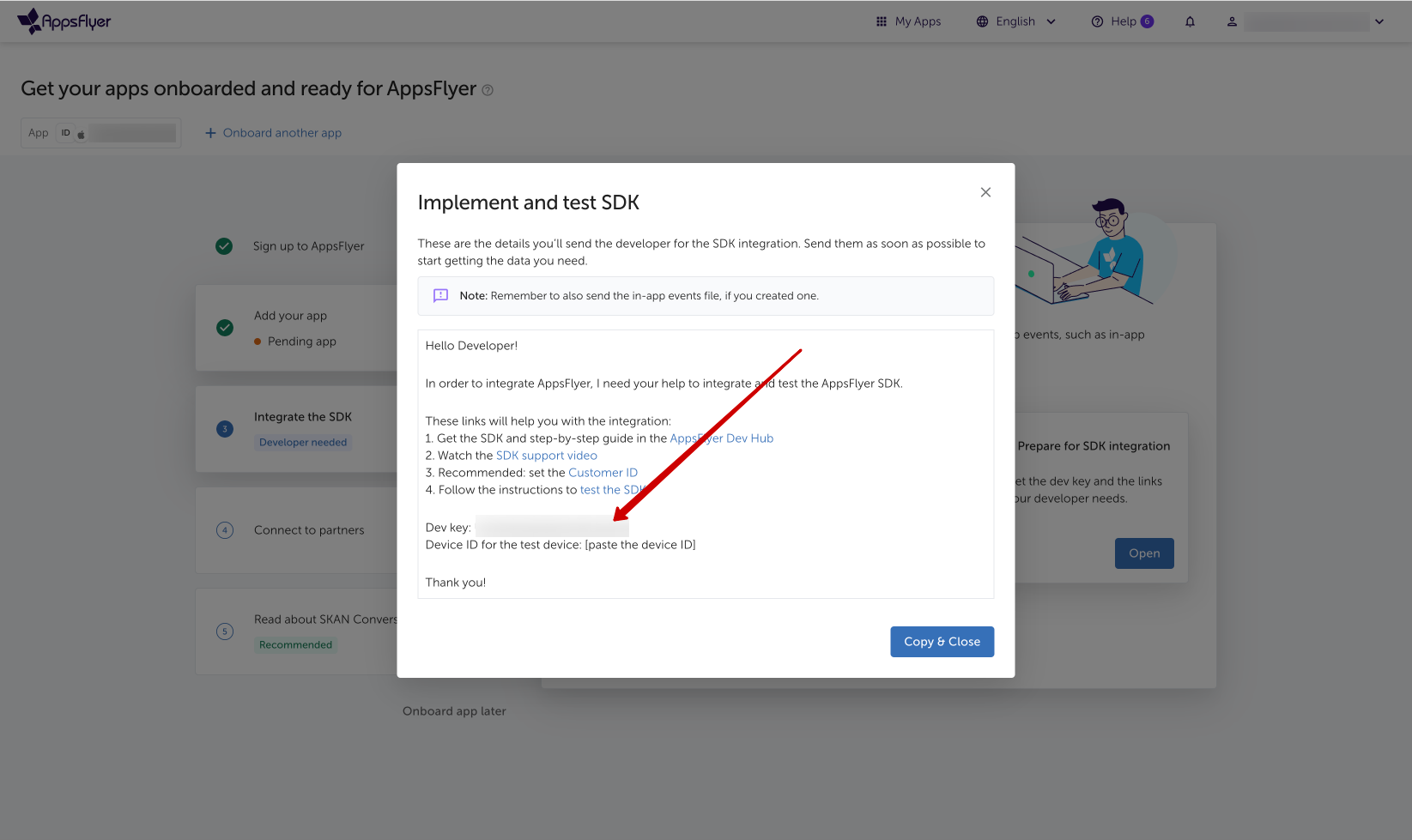The width and height of the screenshot is (1412, 840).
Task: Expand the account dropdown chevron
Action: 1379,21
